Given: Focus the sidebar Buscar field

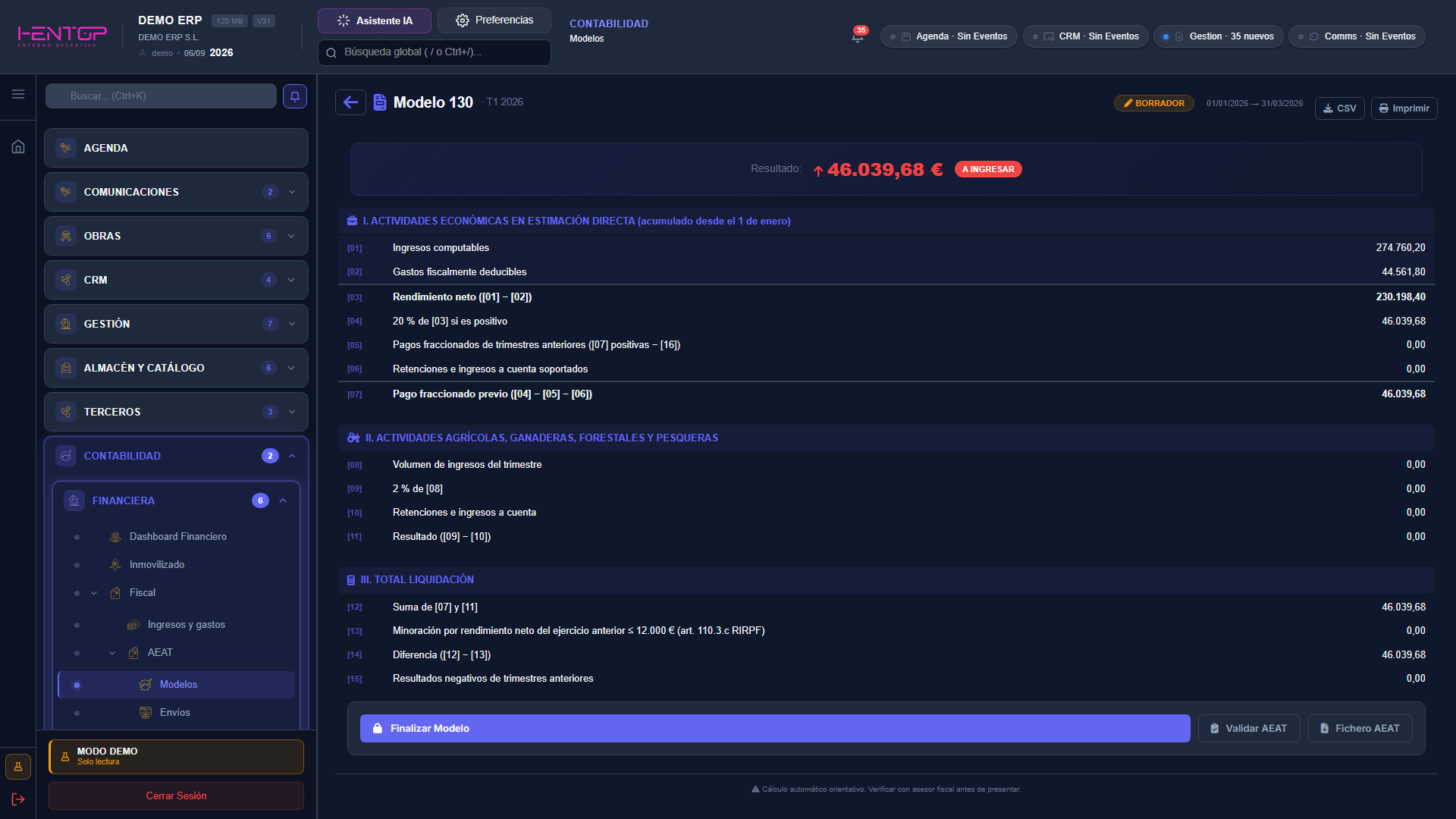Looking at the screenshot, I should coord(161,96).
